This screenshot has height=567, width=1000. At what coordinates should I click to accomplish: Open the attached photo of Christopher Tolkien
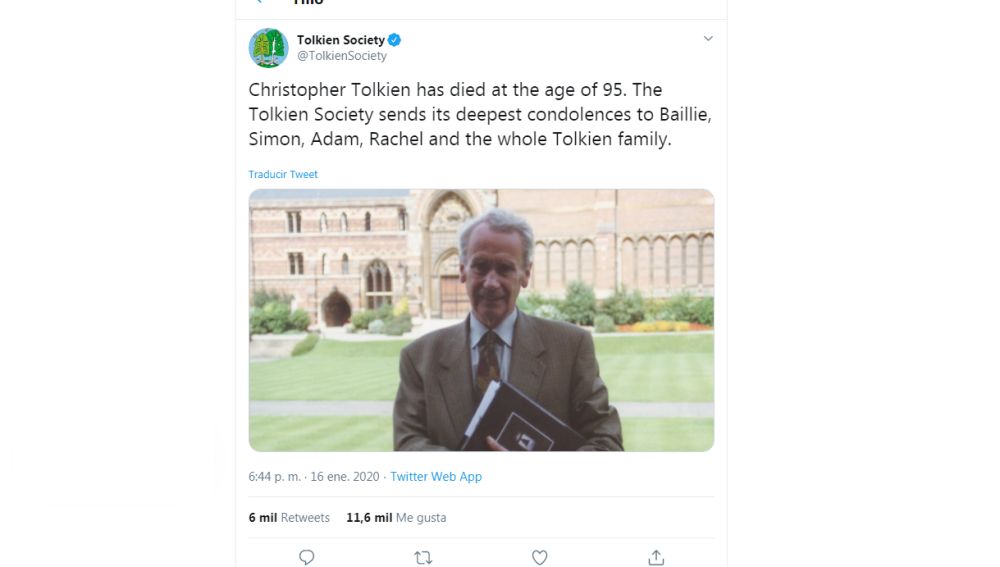coord(481,320)
